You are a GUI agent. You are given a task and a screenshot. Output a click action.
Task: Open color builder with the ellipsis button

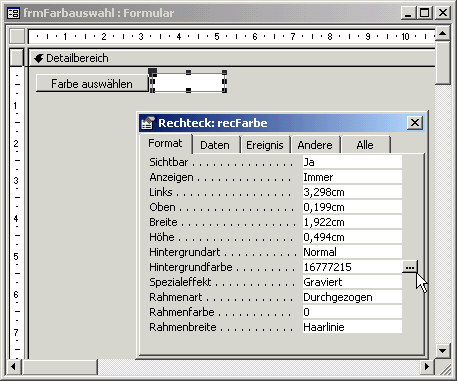pos(409,267)
